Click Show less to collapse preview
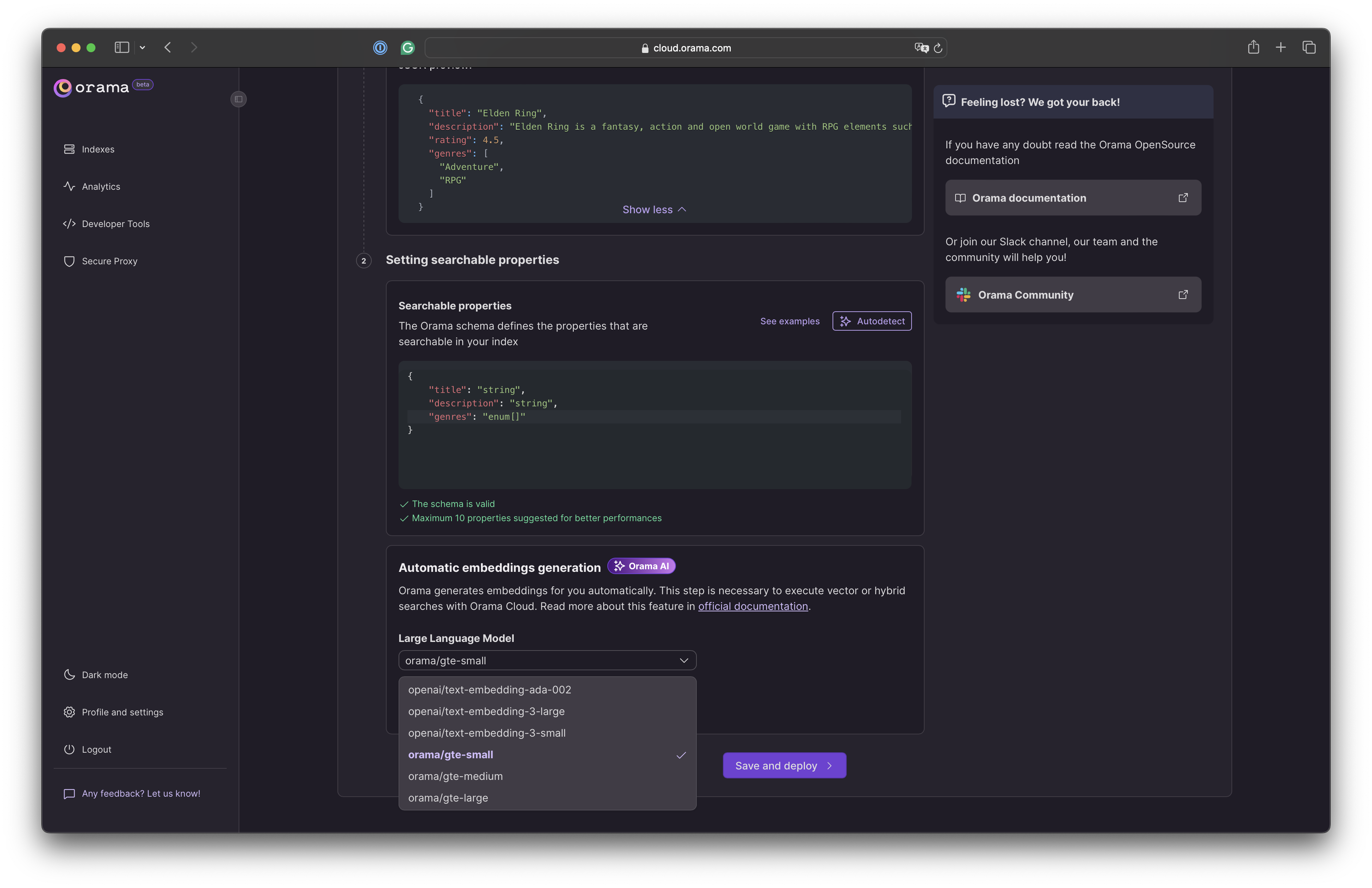 [x=654, y=209]
